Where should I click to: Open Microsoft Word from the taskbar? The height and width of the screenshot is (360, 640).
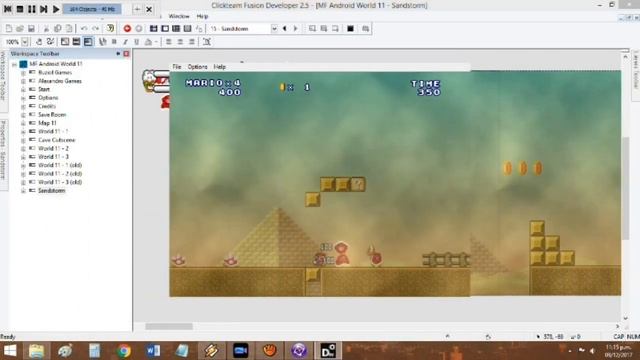pyautogui.click(x=153, y=351)
